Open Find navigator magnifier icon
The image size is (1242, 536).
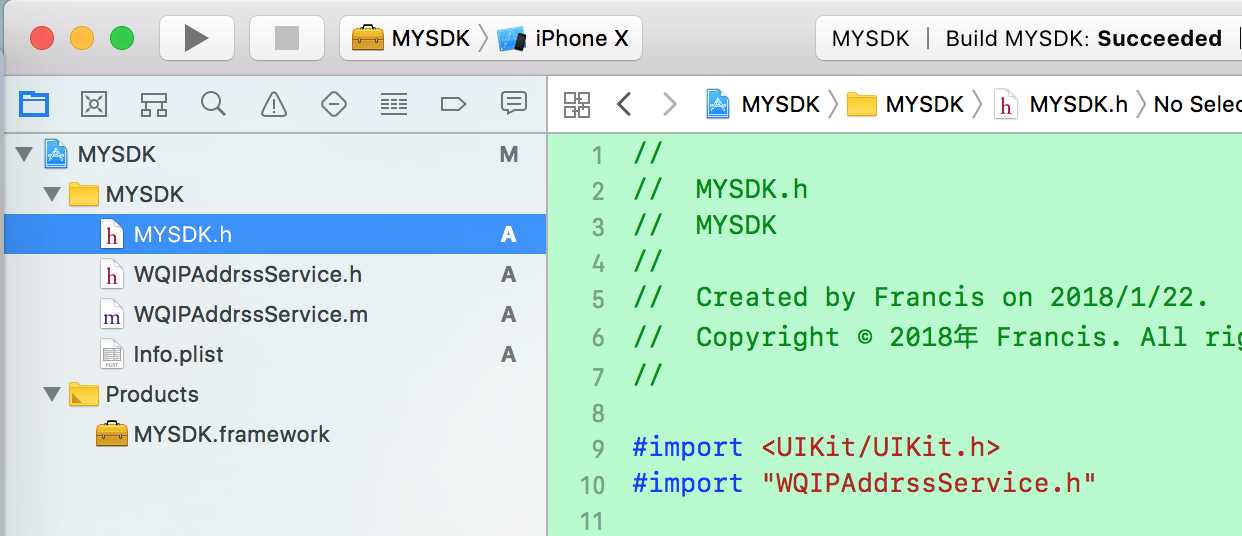[x=213, y=103]
